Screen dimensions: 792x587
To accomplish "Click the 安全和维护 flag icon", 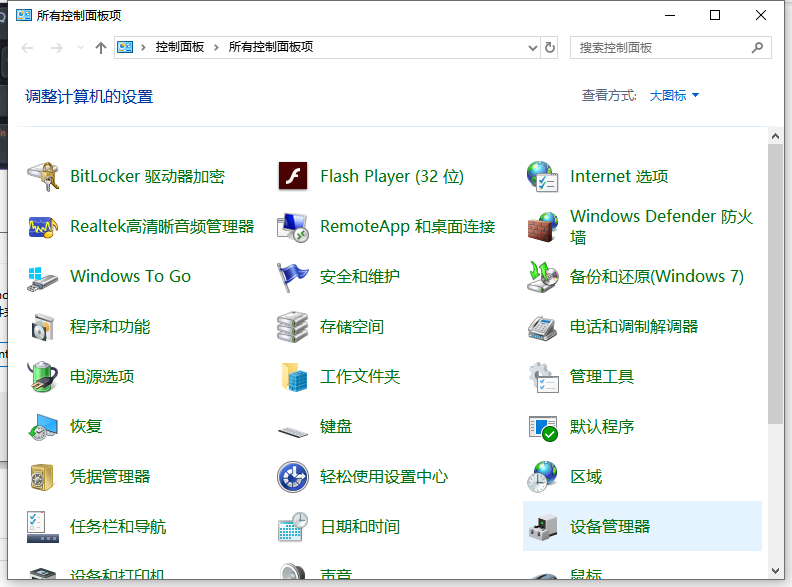I will (x=293, y=277).
